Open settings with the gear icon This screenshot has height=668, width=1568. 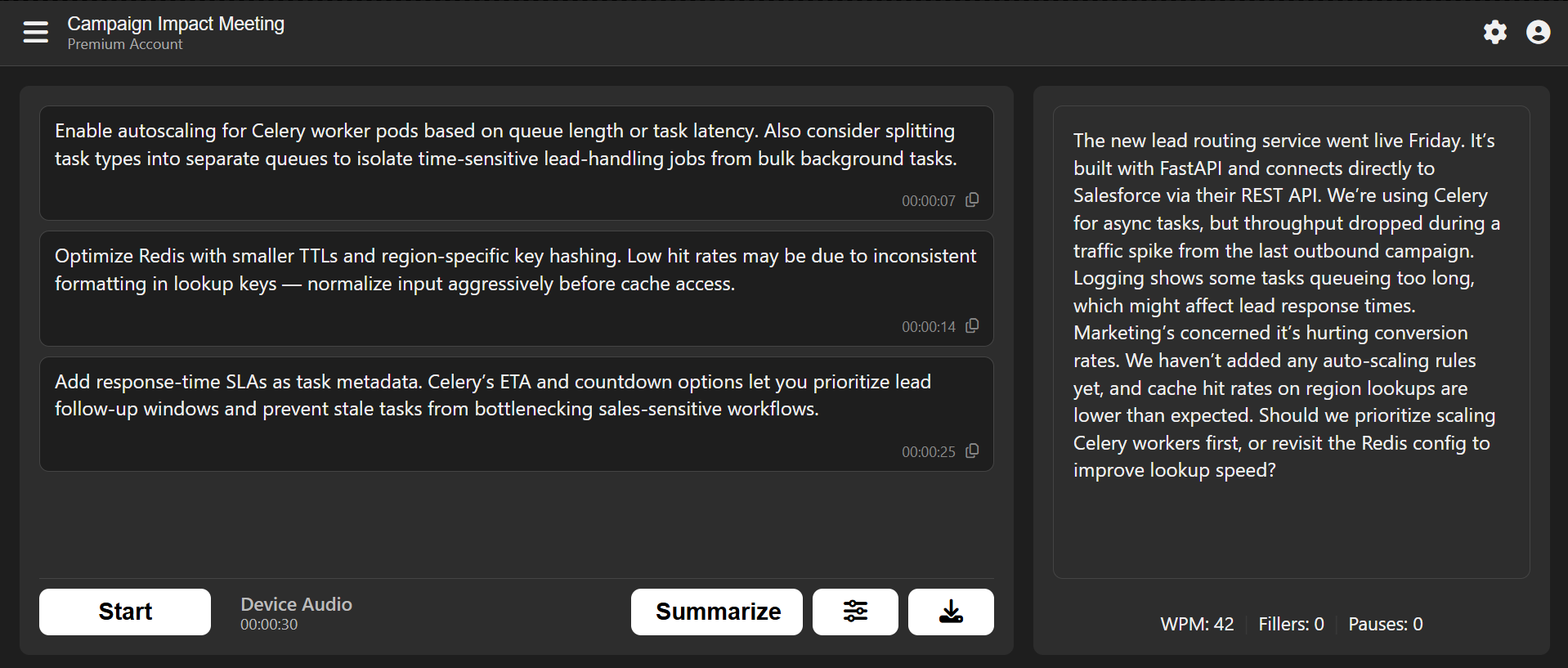(1494, 33)
